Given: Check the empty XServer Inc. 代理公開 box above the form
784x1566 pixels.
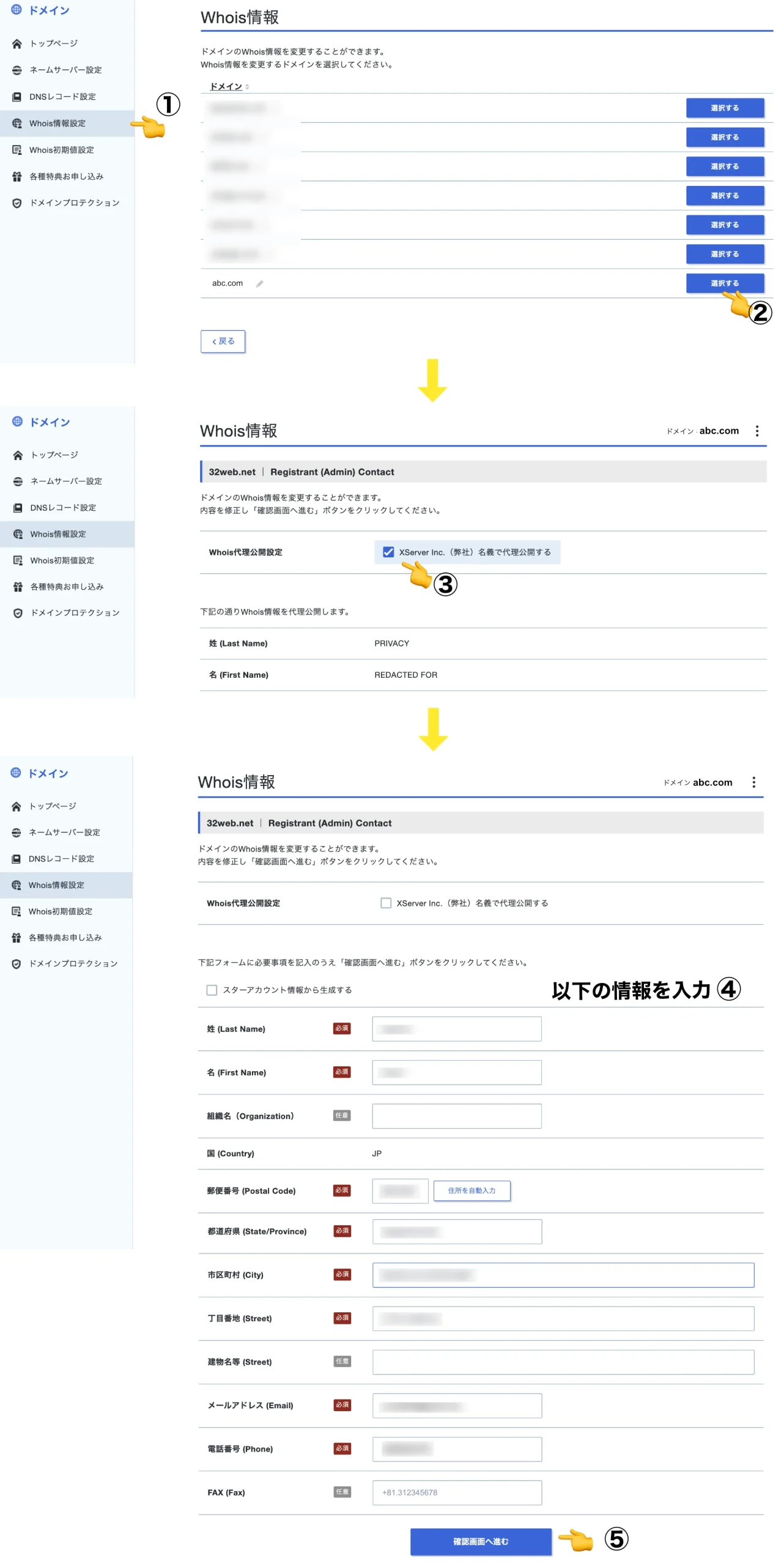Looking at the screenshot, I should coord(386,903).
